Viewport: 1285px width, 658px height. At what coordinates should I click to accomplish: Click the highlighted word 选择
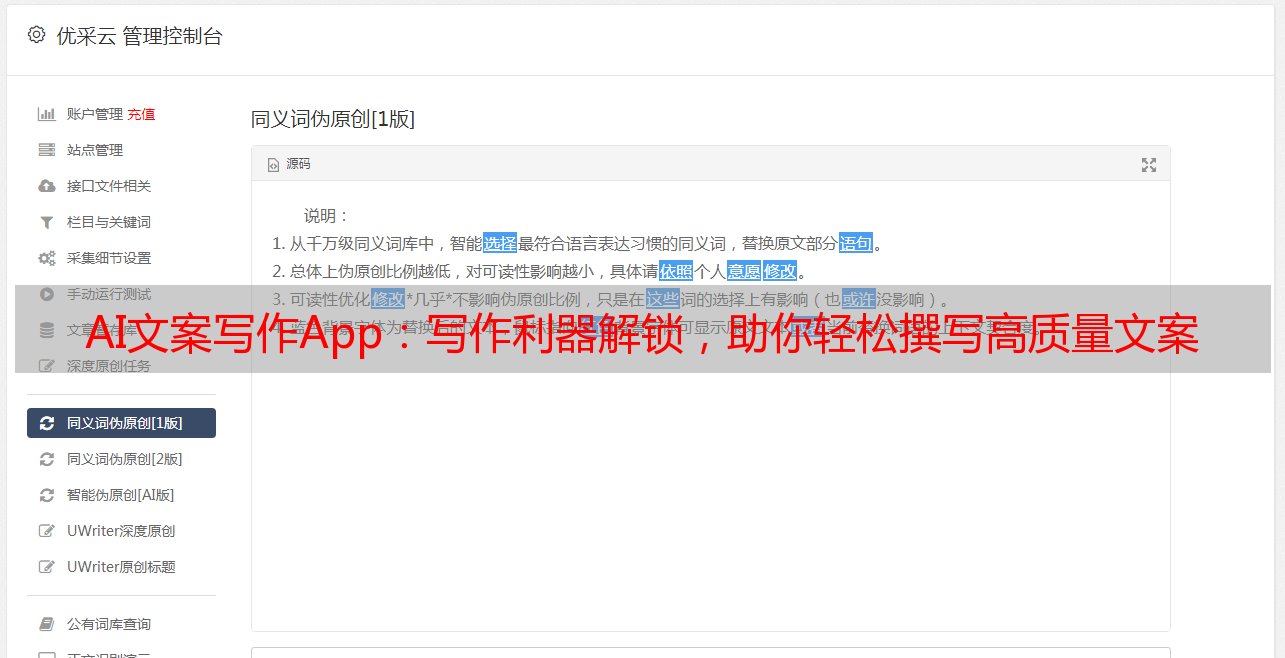point(500,243)
